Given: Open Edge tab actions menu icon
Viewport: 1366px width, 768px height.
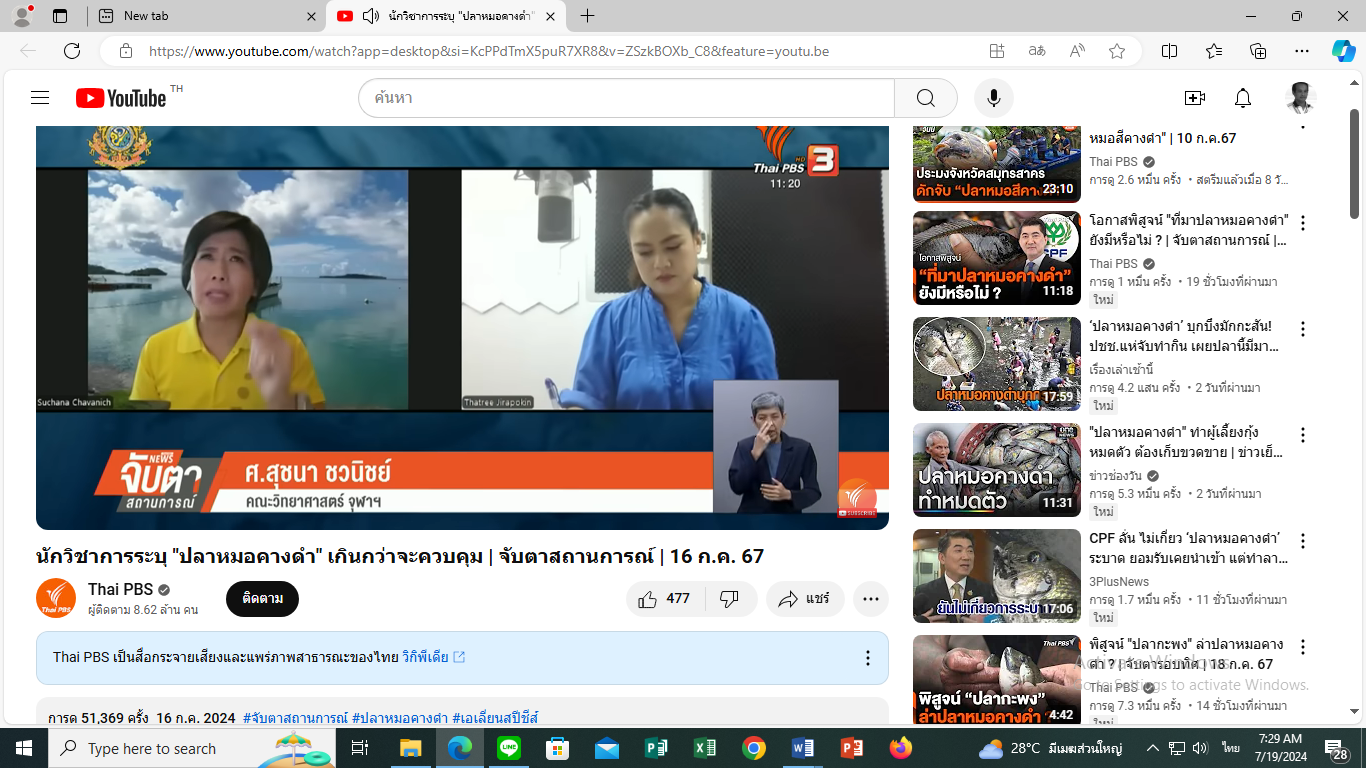Looking at the screenshot, I should click(60, 16).
